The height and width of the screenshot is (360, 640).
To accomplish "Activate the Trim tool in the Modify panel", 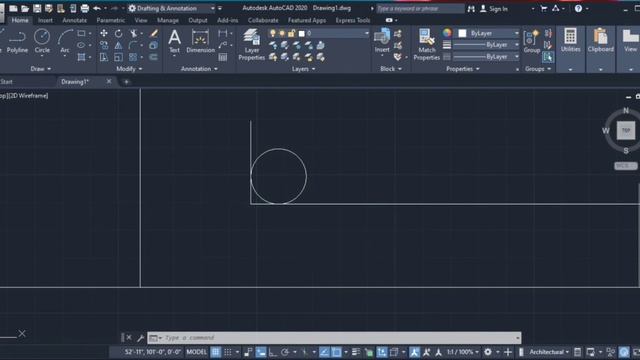I will click(x=133, y=33).
